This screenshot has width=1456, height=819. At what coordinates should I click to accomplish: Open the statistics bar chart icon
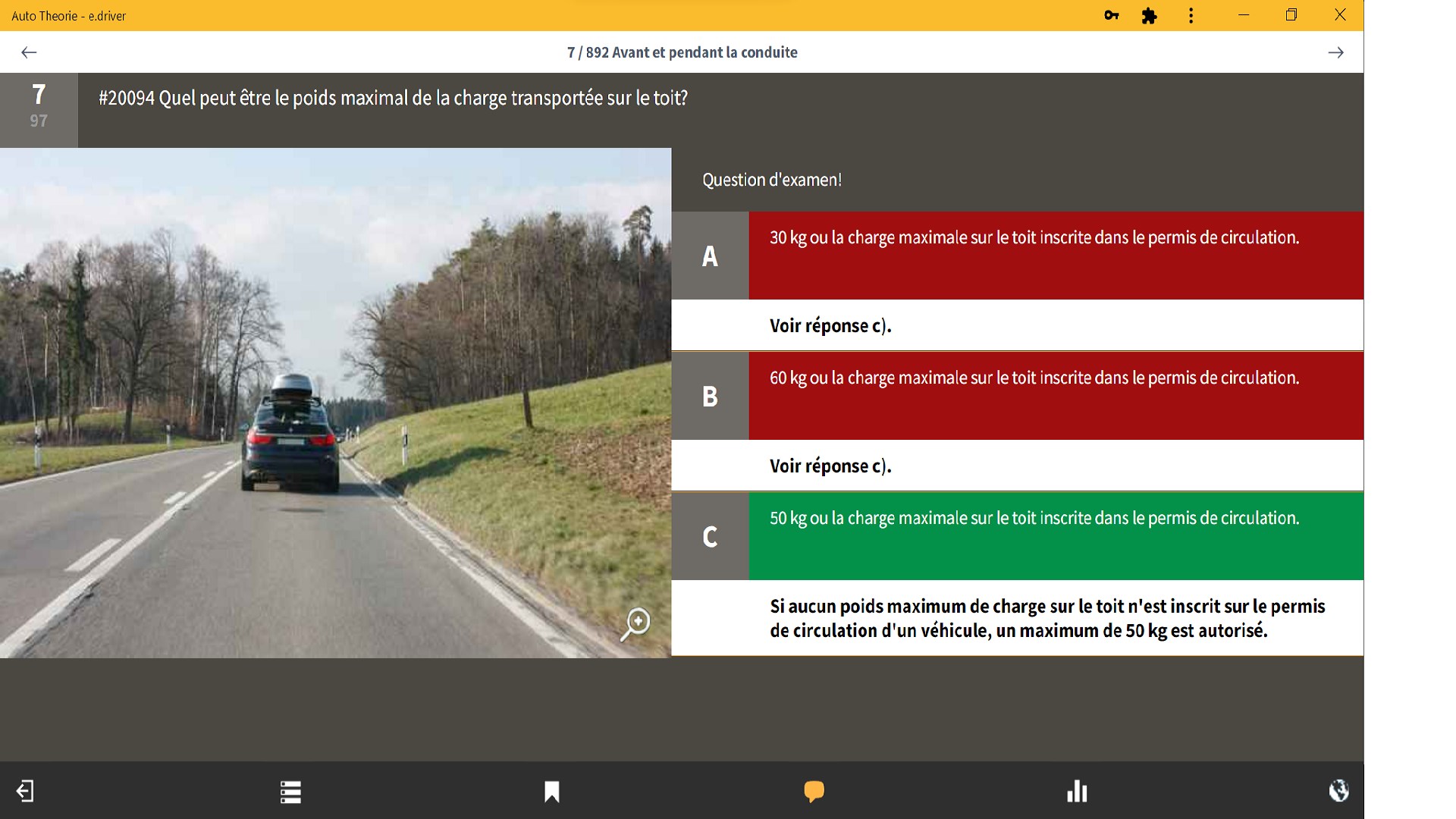(x=1077, y=792)
